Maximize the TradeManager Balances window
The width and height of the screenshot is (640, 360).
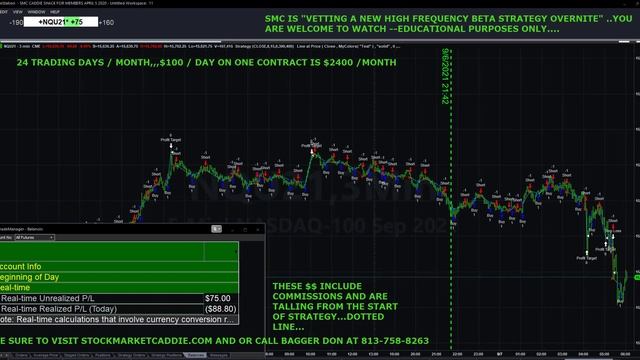click(x=245, y=230)
